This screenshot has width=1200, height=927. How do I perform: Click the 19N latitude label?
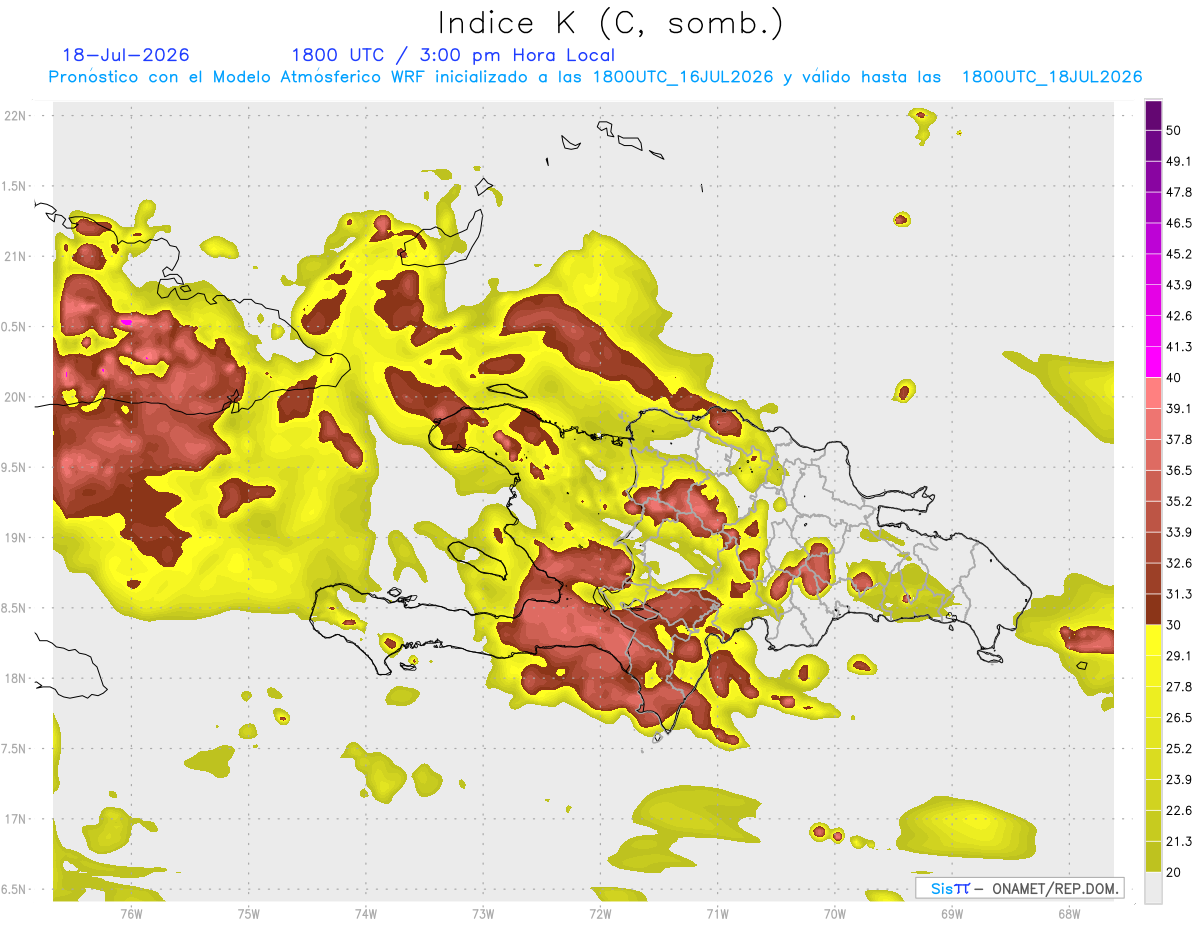coord(16,538)
